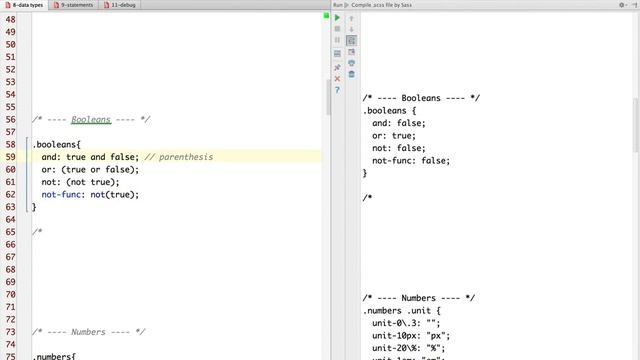This screenshot has height=360, width=640.
Task: Click line number 59 in the gutter
Action: (x=11, y=157)
